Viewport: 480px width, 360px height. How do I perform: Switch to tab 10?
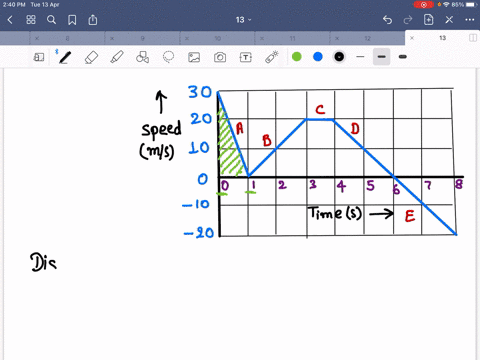coord(217,38)
